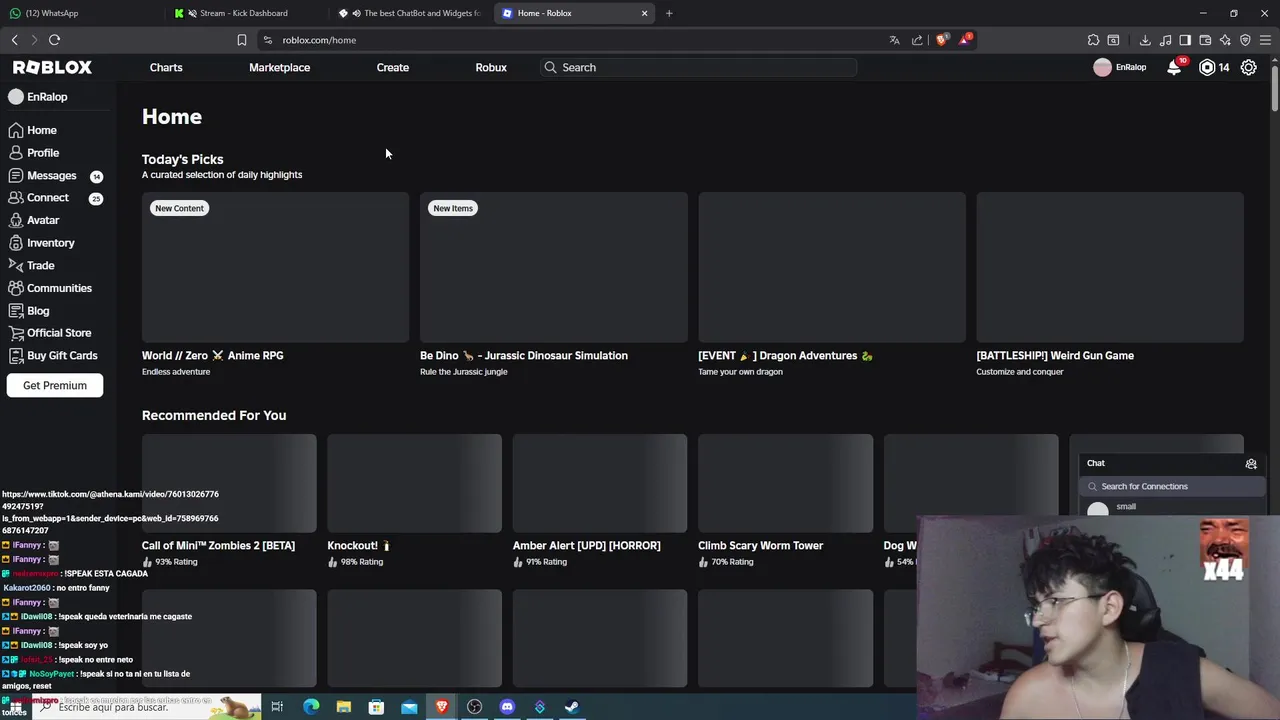
Task: Click the Brave VPN shield icon
Action: (x=1245, y=40)
